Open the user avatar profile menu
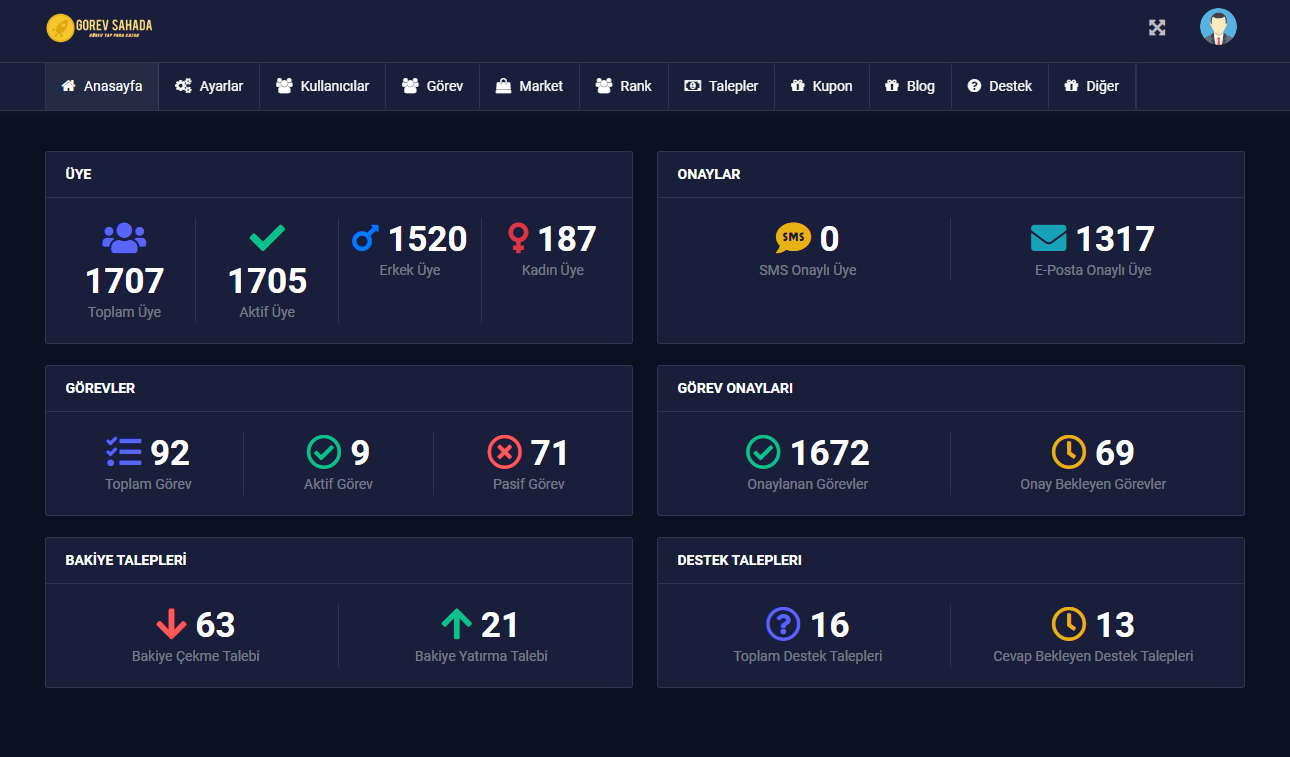 (x=1218, y=27)
